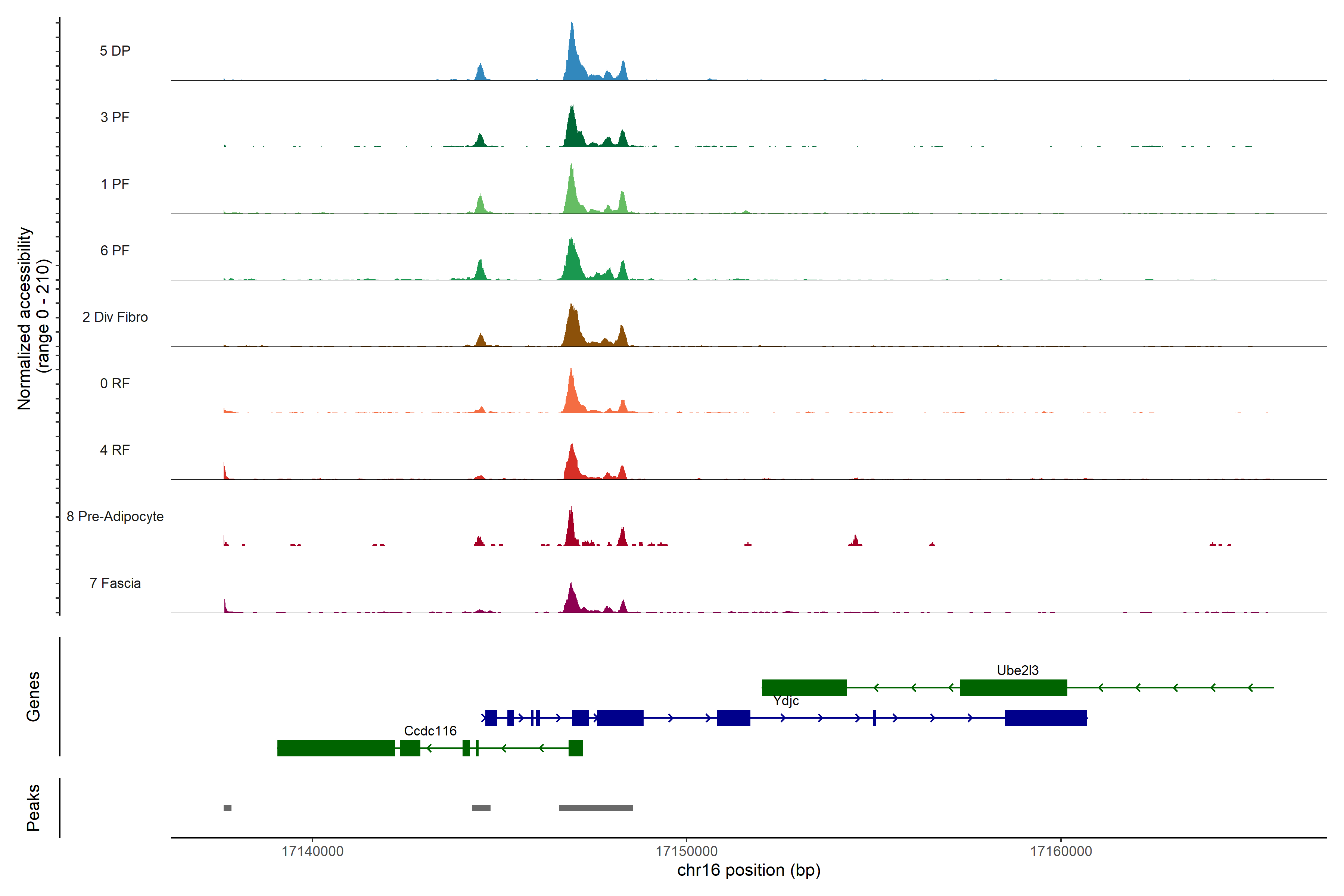The width and height of the screenshot is (1344, 896).
Task: Click the chr16 position (bp) axis title
Action: click(749, 870)
